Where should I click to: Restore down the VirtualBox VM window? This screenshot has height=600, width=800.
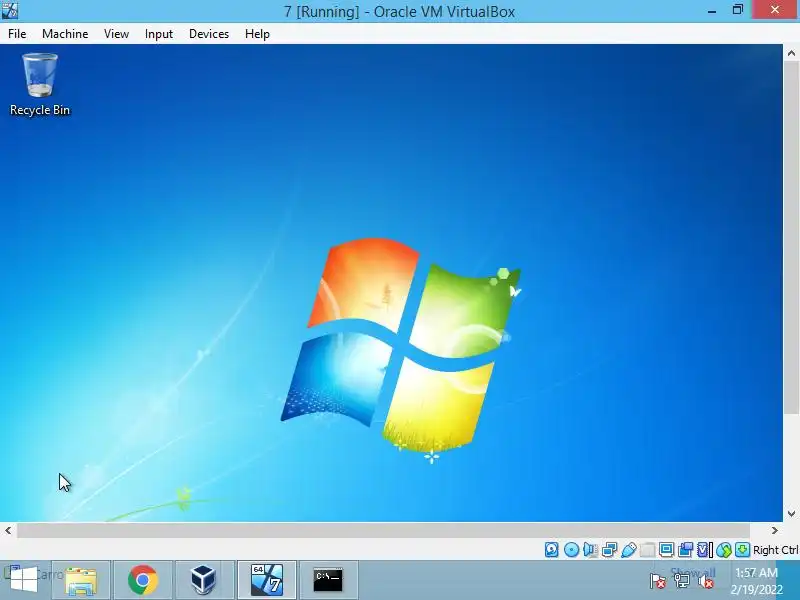tap(738, 10)
